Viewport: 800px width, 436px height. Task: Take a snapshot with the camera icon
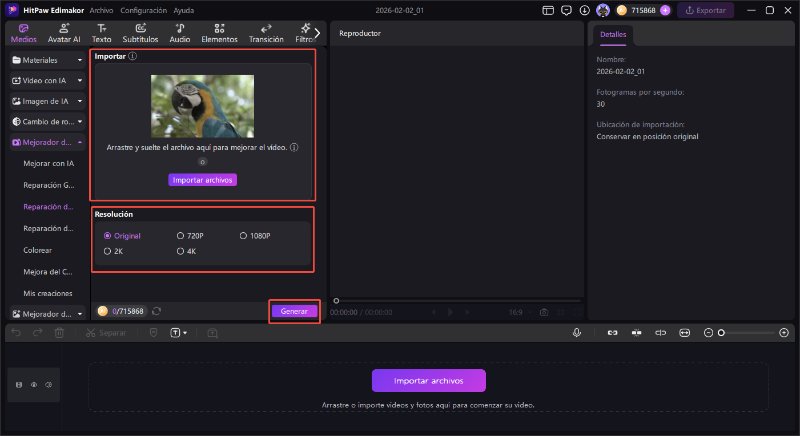544,312
